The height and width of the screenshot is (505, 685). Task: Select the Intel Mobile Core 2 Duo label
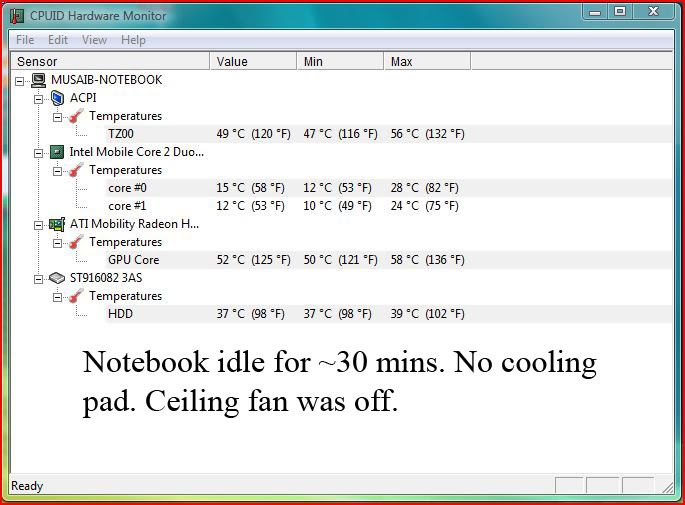137,152
